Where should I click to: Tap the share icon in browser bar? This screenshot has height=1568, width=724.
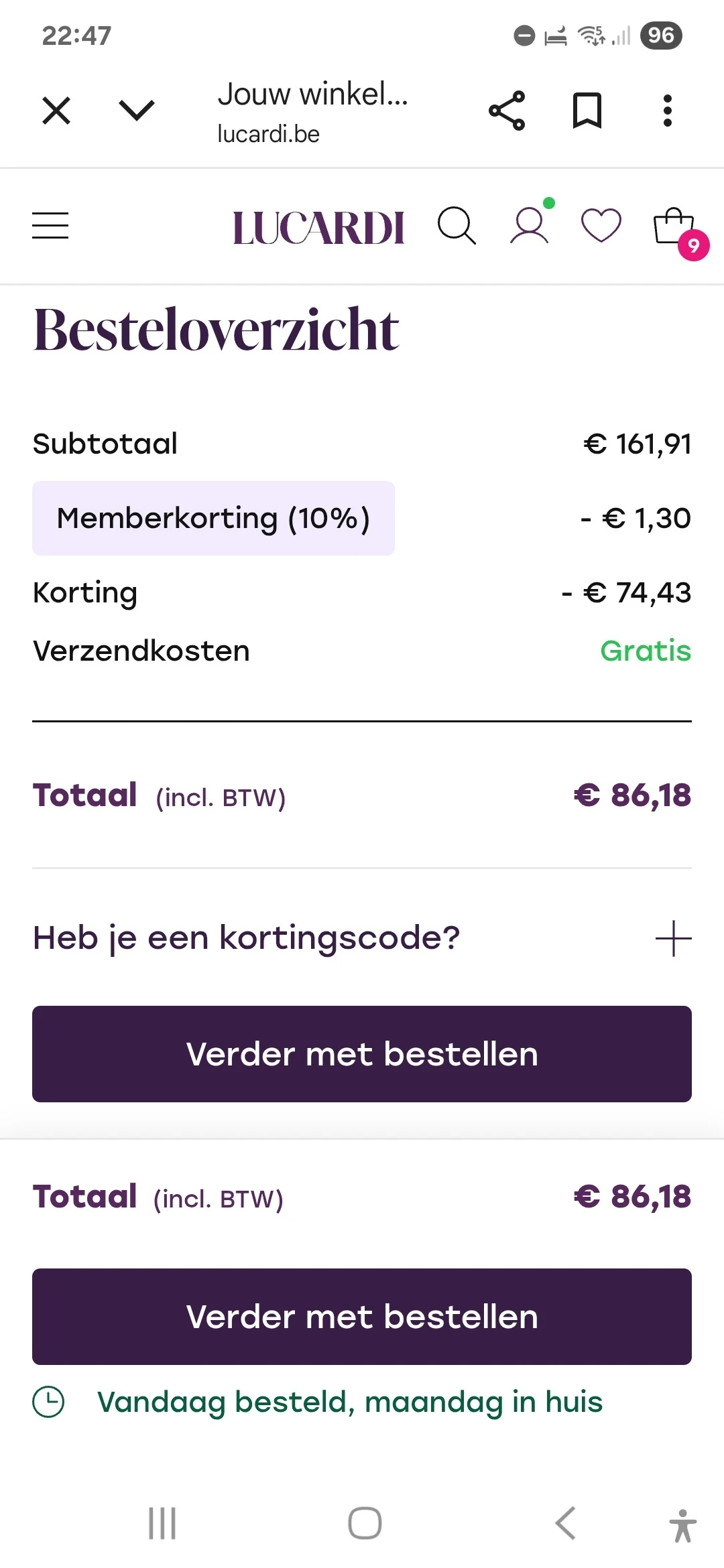click(507, 111)
